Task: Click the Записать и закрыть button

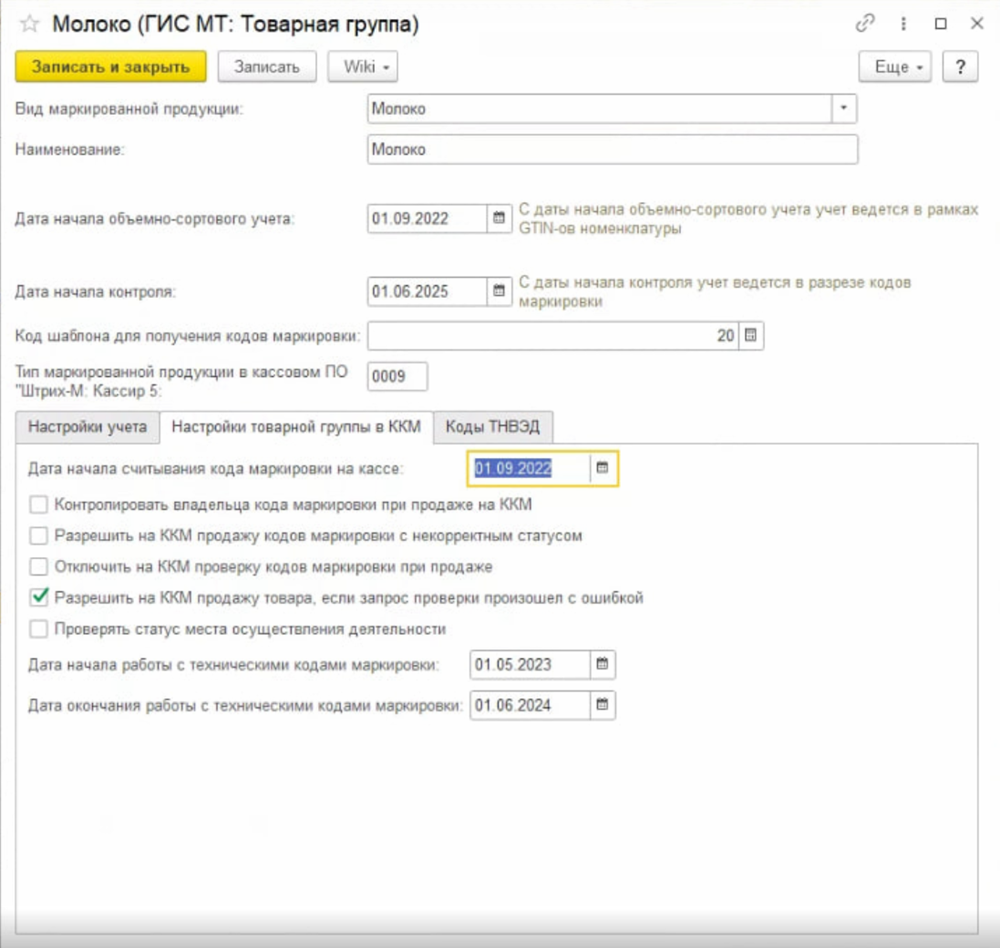Action: coord(110,67)
